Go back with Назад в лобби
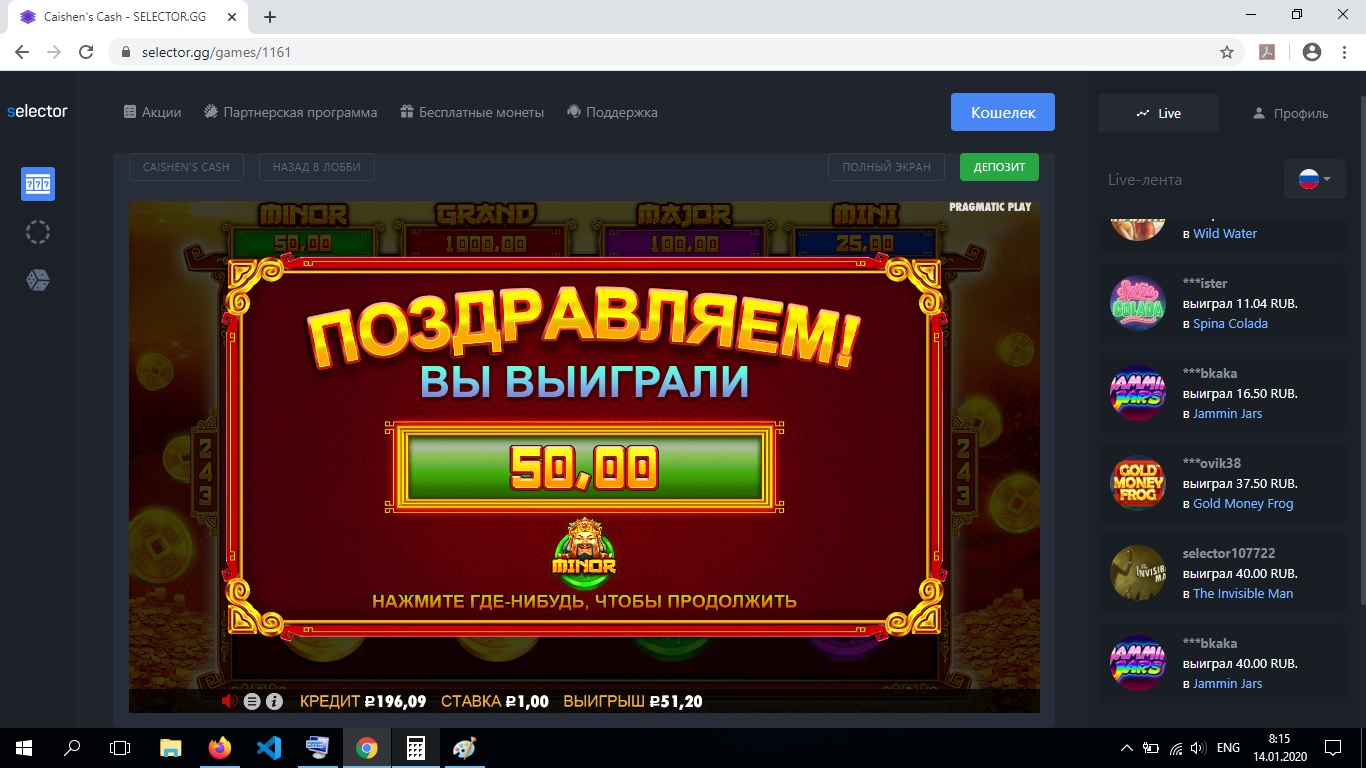This screenshot has height=768, width=1366. 317,167
